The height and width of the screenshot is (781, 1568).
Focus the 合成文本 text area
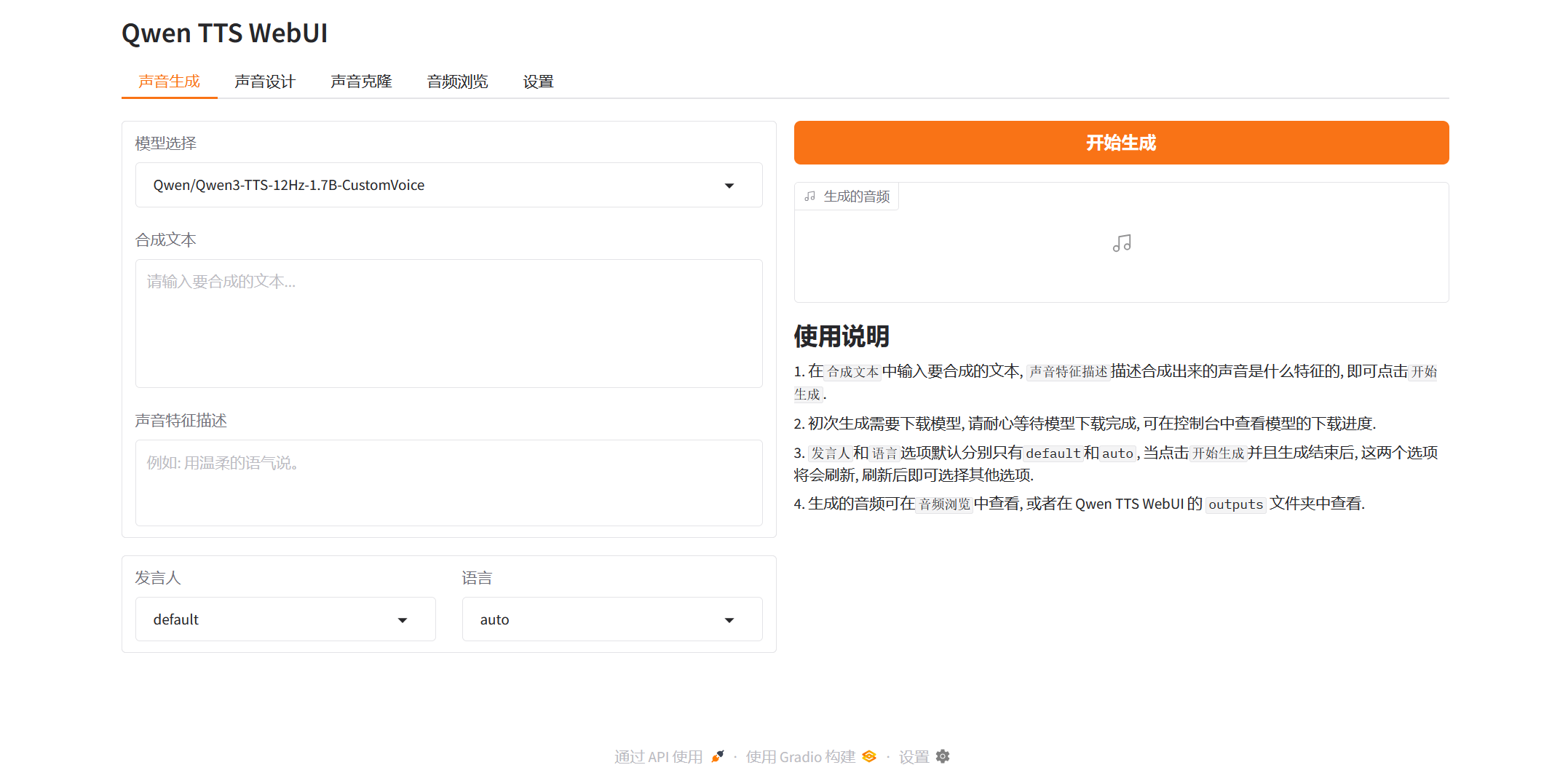(449, 323)
